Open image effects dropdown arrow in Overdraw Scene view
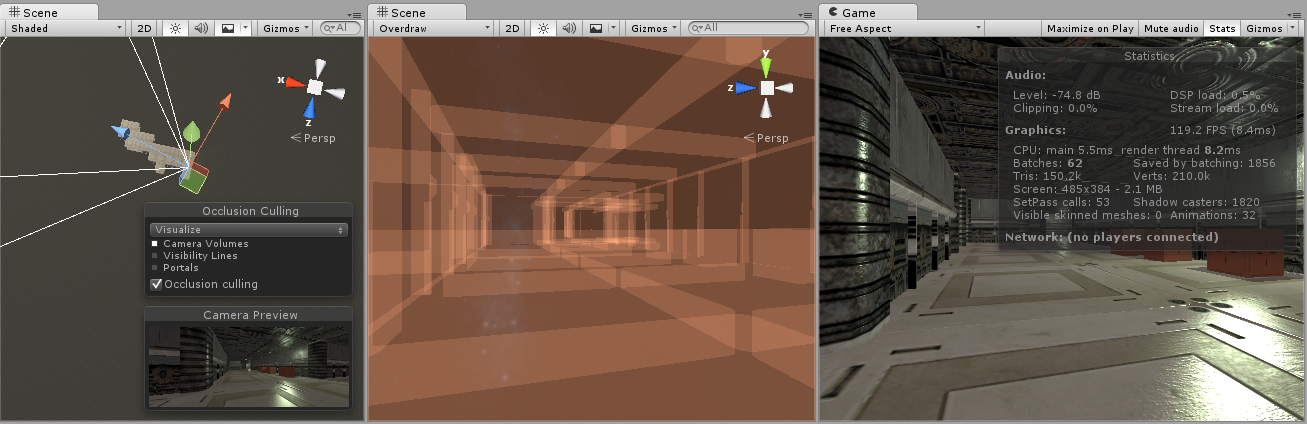This screenshot has height=424, width=1307. [614, 28]
